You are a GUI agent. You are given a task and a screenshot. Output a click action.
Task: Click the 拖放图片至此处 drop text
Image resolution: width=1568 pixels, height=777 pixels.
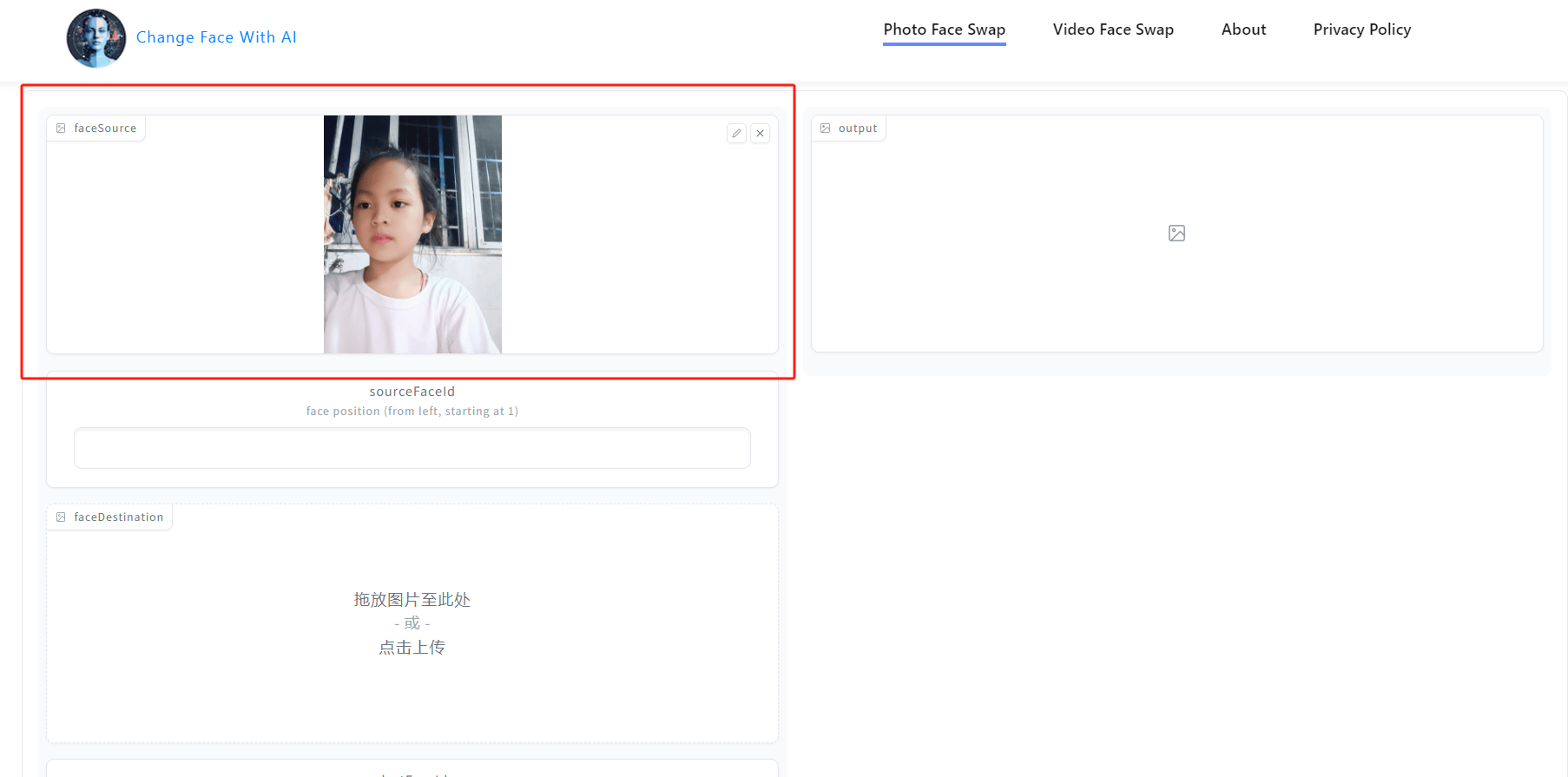coord(412,600)
